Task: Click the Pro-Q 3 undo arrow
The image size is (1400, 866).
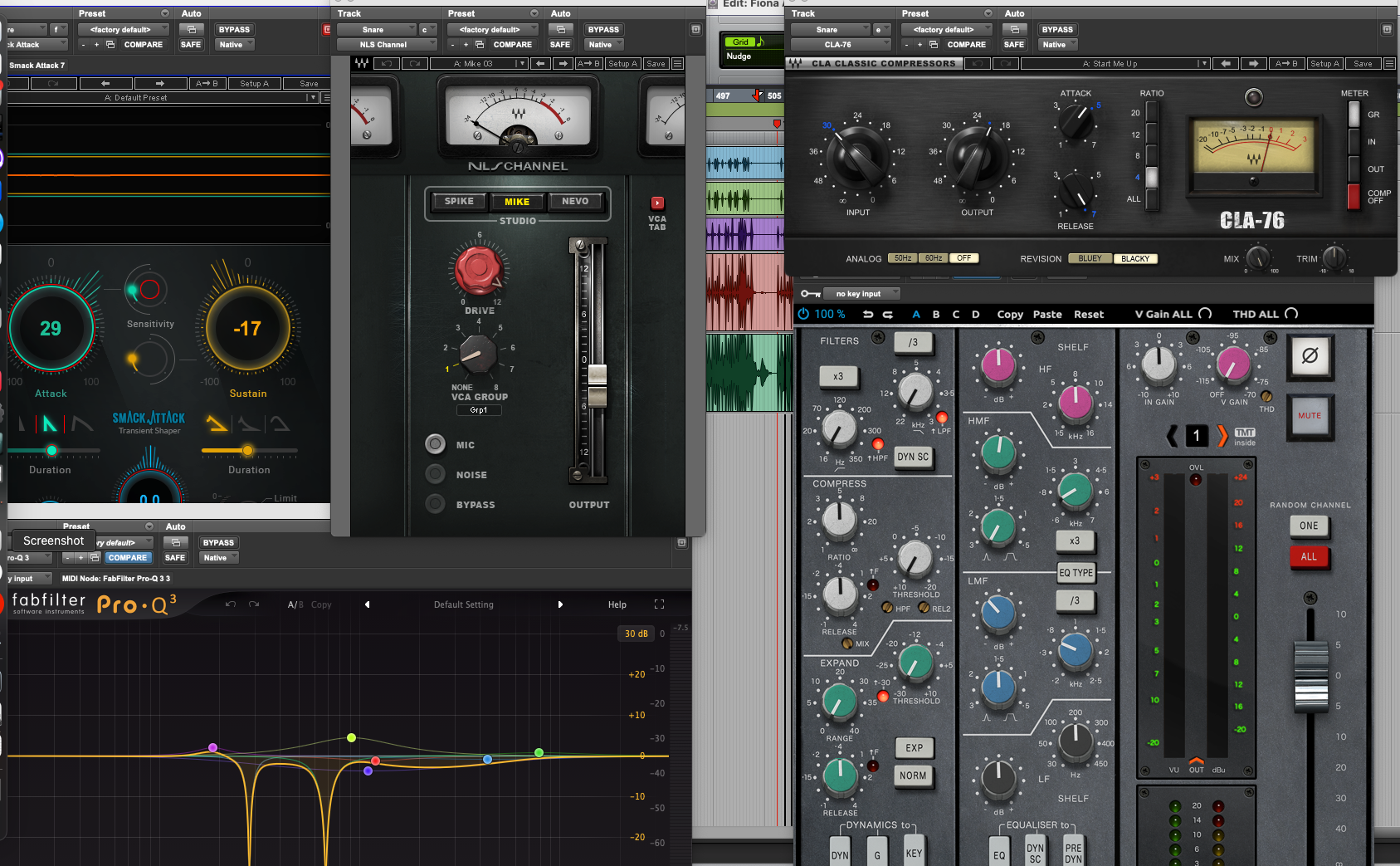Action: [231, 604]
